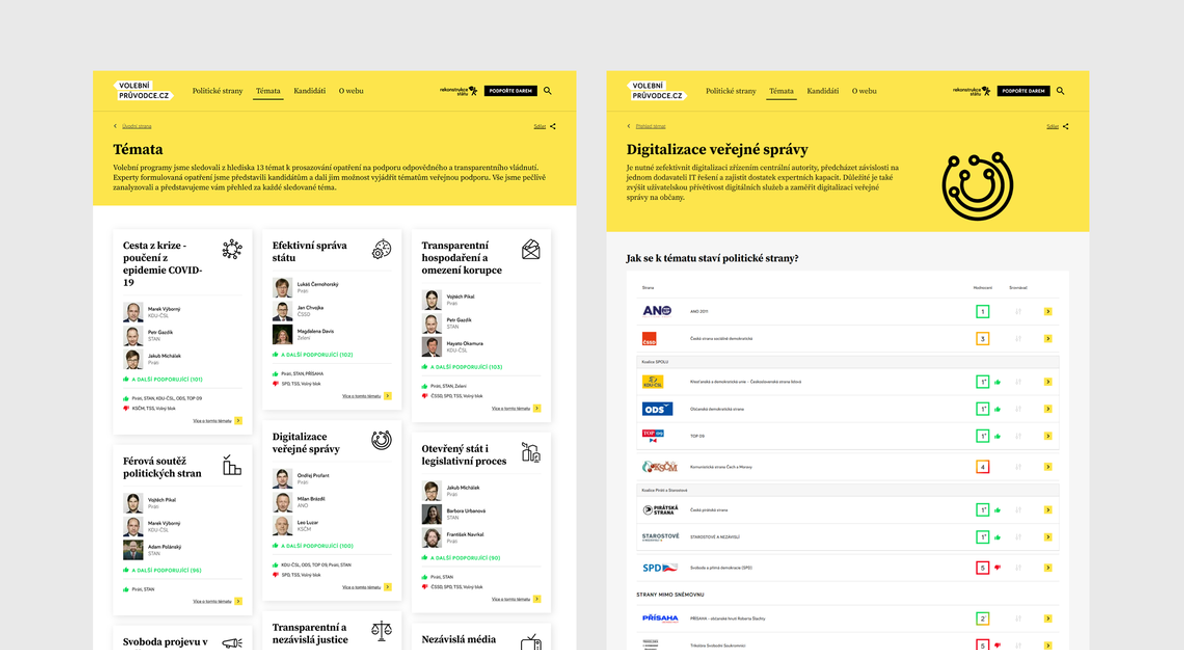Click Lukáš Černohorský's photo
Viewport: 1184px width, 650px height.
point(282,288)
